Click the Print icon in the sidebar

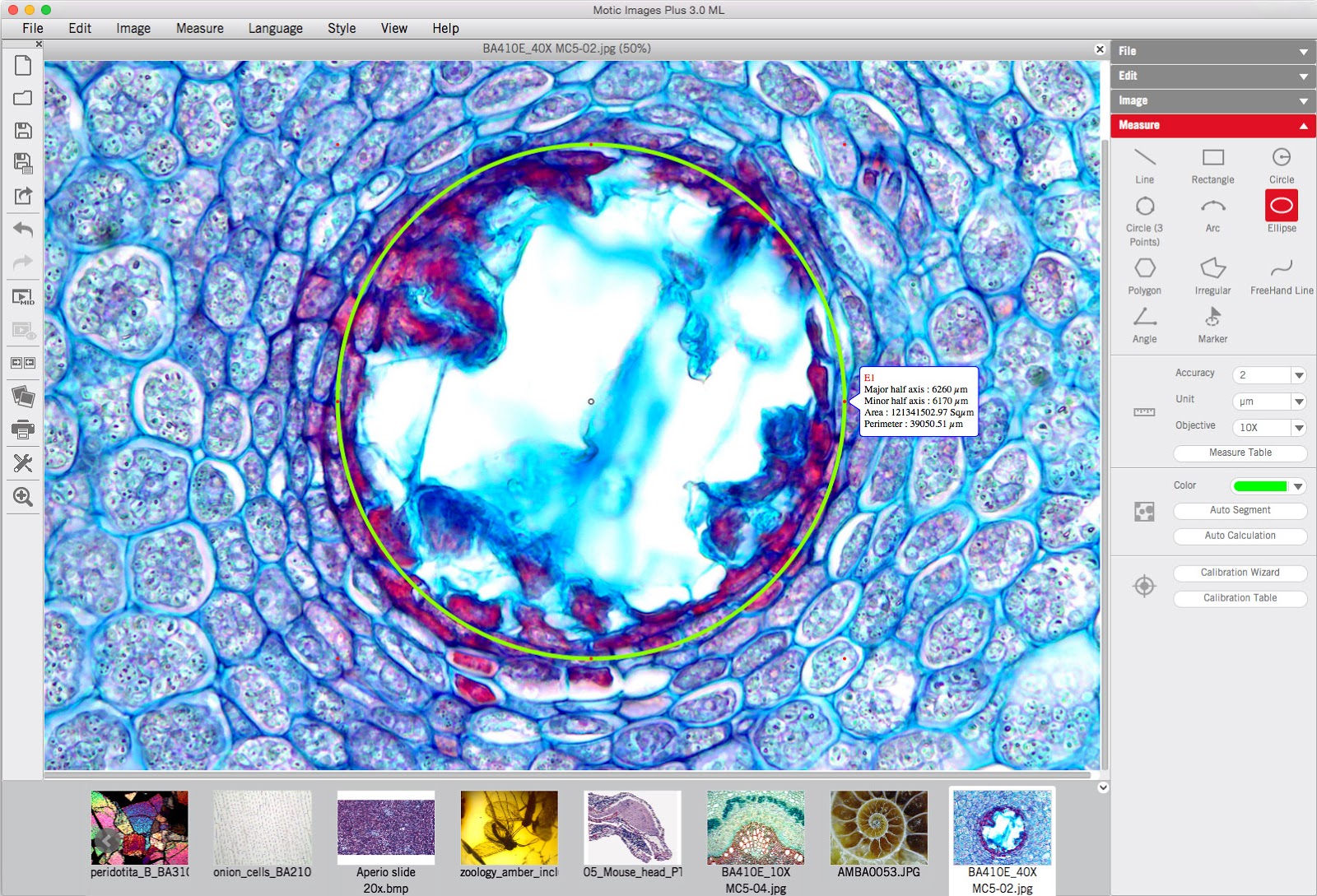pos(23,429)
